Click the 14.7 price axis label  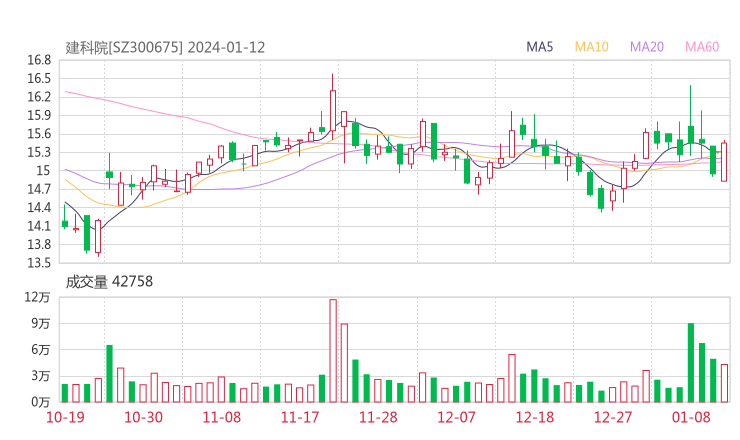click(x=39, y=189)
